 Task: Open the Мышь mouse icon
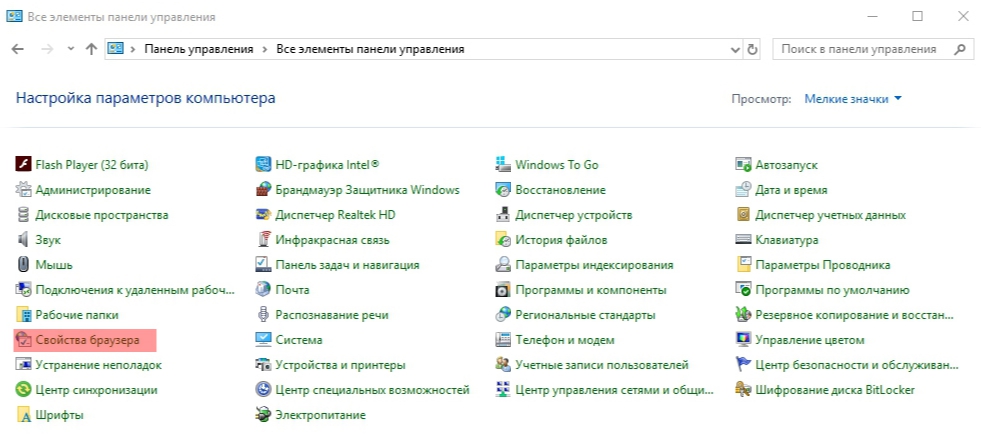click(x=23, y=265)
